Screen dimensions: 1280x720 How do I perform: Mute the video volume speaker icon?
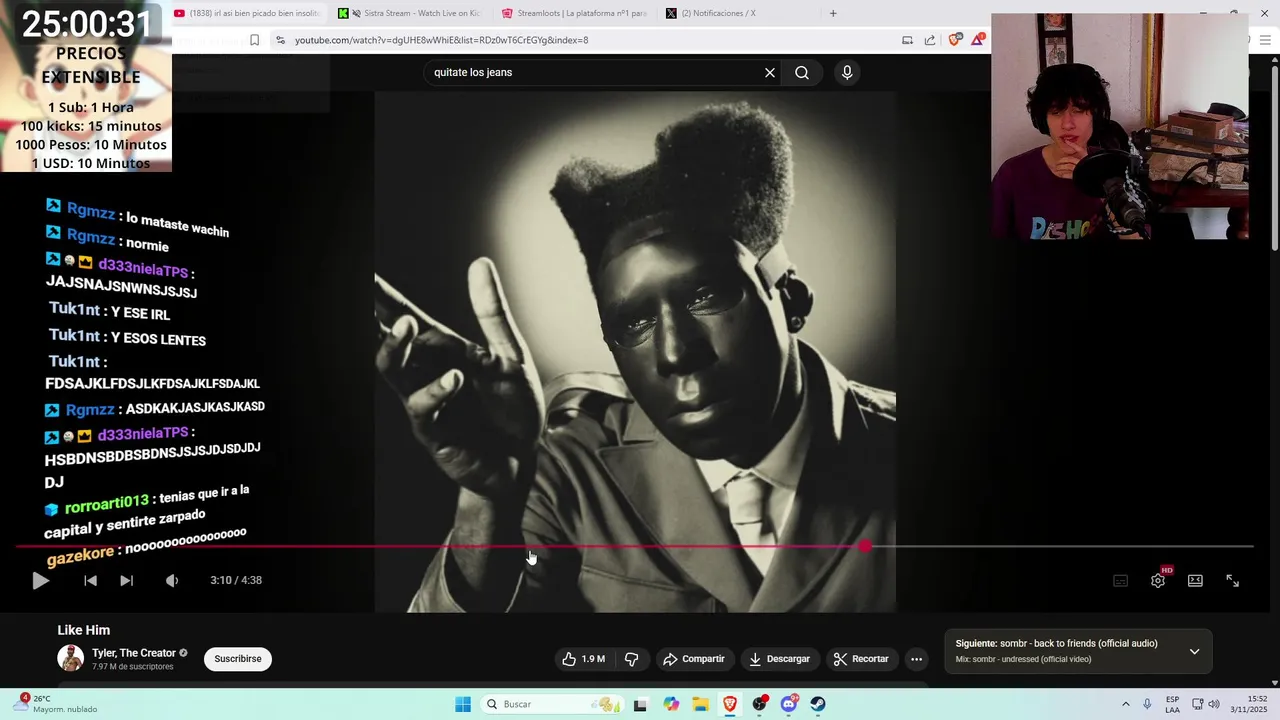(x=172, y=580)
